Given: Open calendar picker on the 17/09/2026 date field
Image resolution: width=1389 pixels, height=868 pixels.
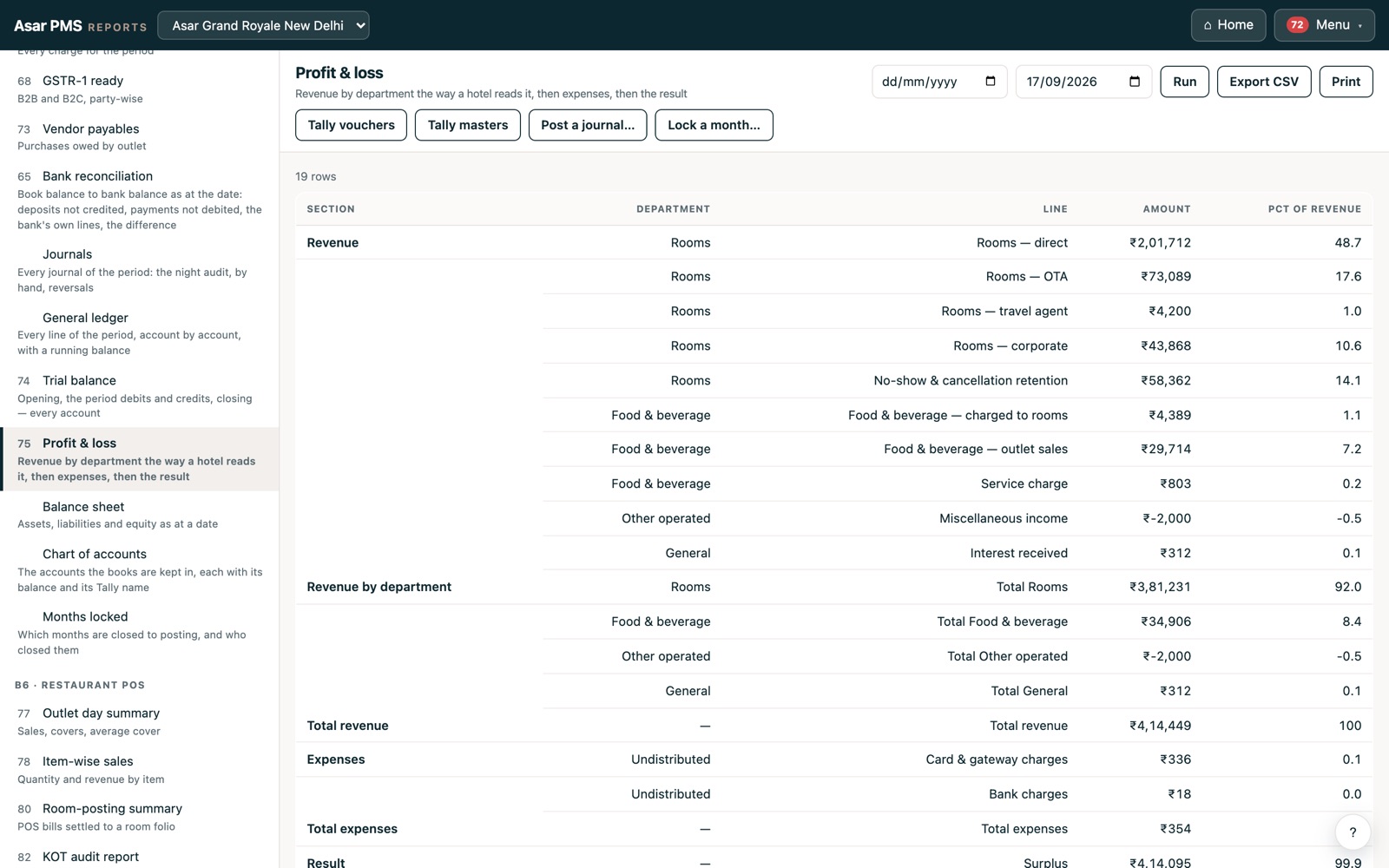Looking at the screenshot, I should 1134,82.
